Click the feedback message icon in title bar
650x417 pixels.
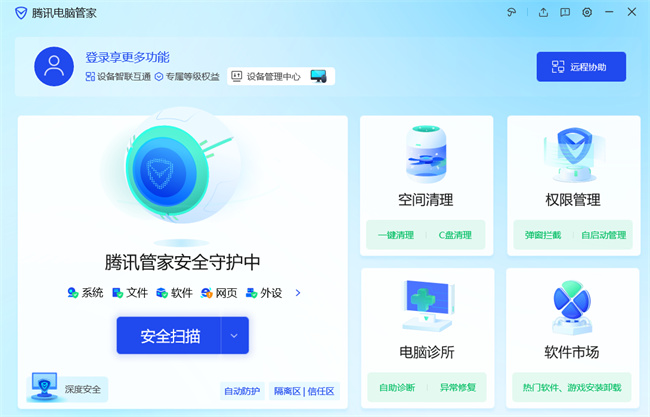pos(565,13)
